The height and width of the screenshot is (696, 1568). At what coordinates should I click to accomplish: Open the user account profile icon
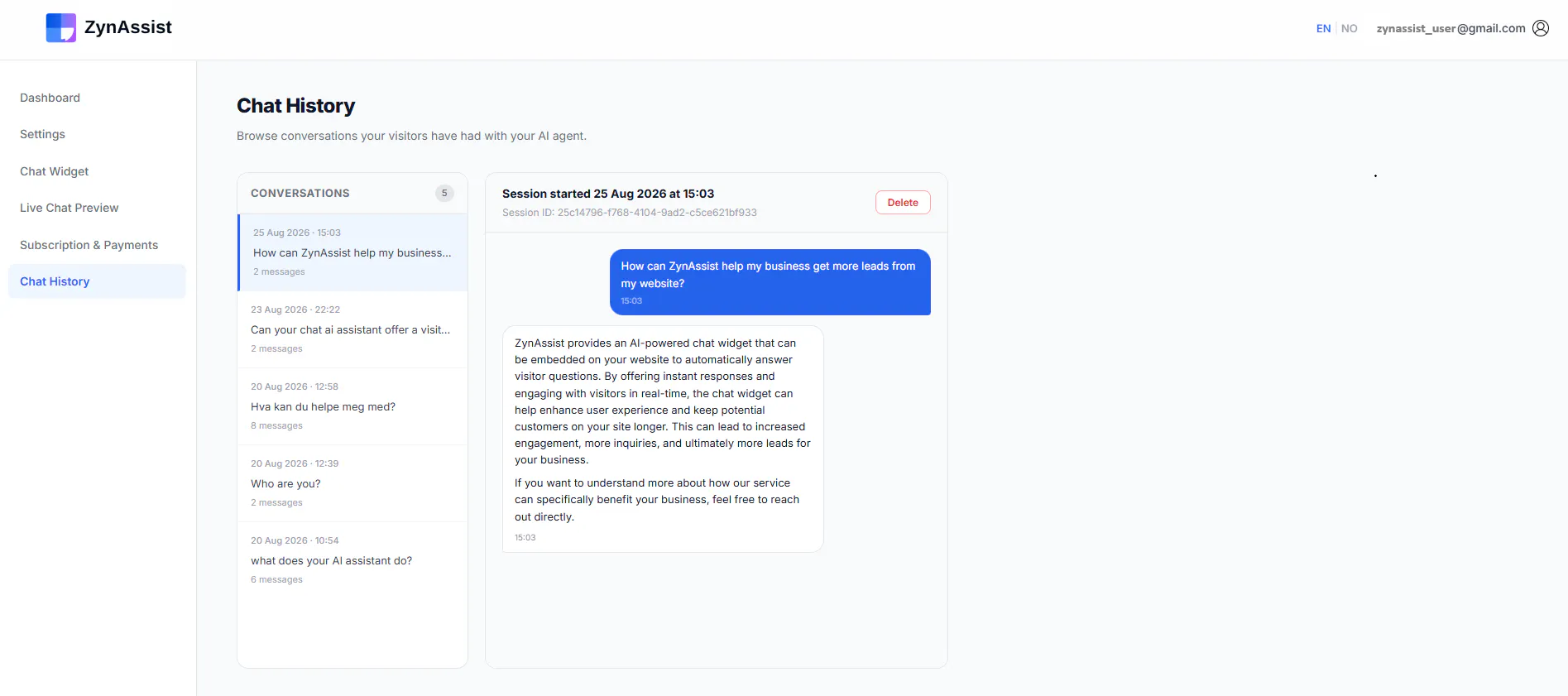pos(1541,28)
